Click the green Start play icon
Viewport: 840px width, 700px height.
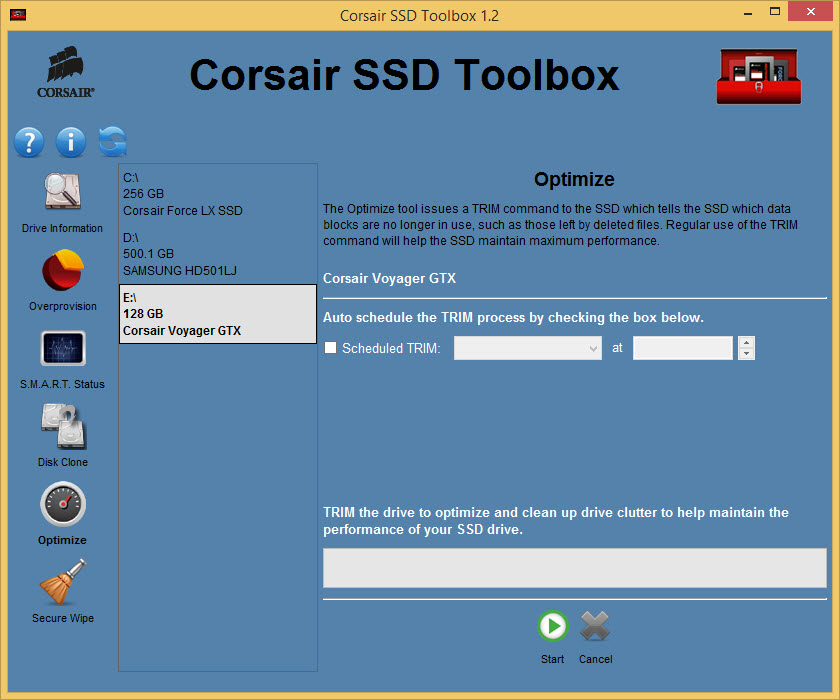pyautogui.click(x=552, y=626)
